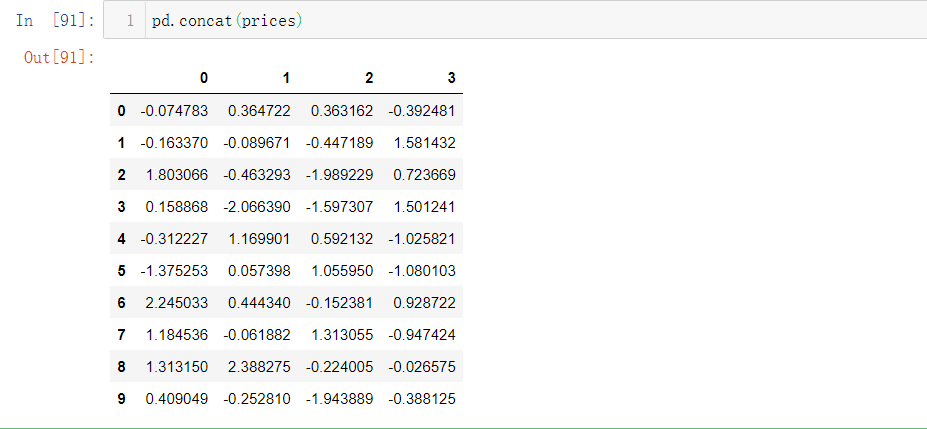
Task: Select cell value 1.313055
Action: [x=342, y=335]
